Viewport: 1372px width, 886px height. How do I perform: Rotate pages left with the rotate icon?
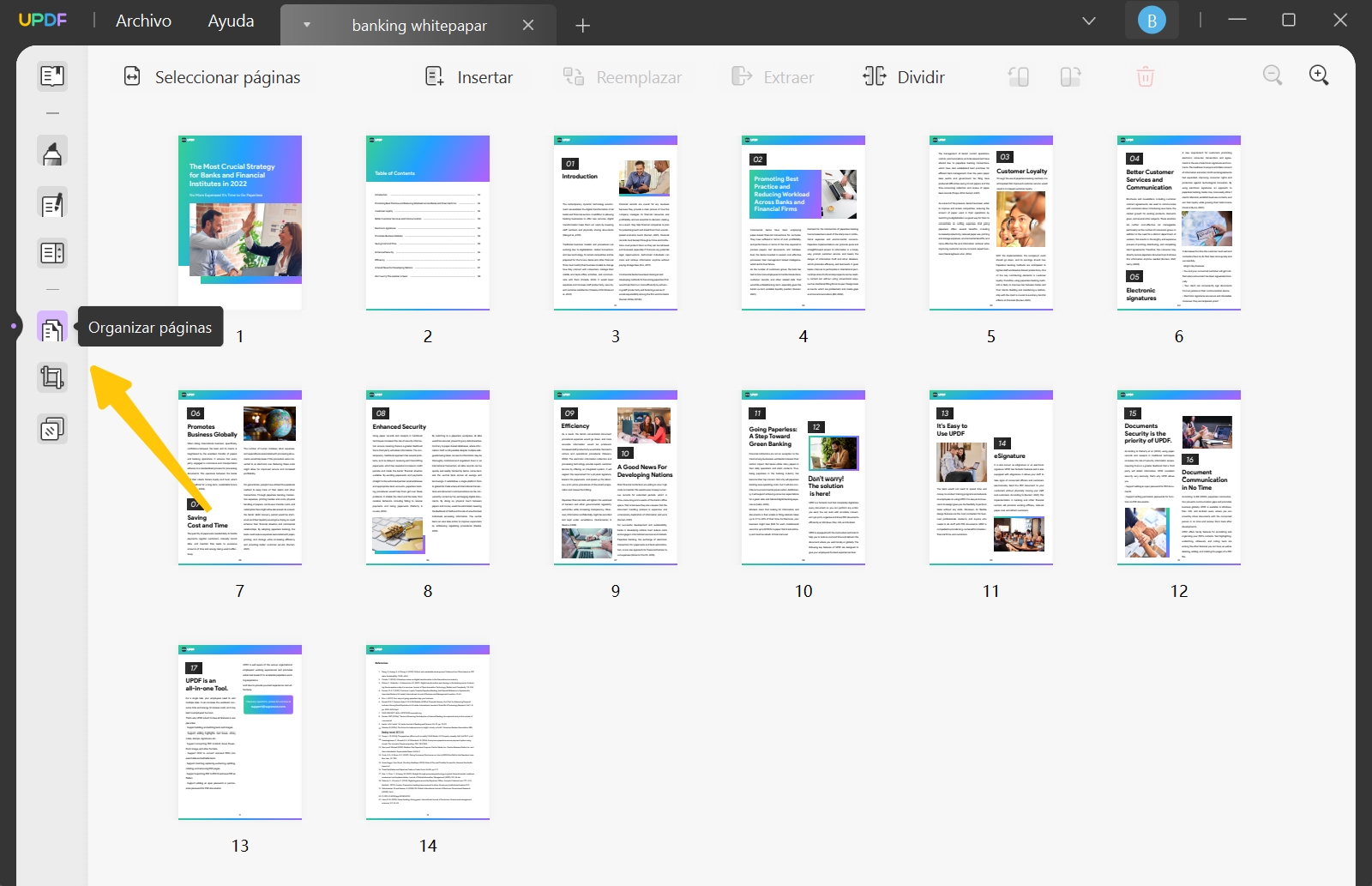(x=1019, y=76)
